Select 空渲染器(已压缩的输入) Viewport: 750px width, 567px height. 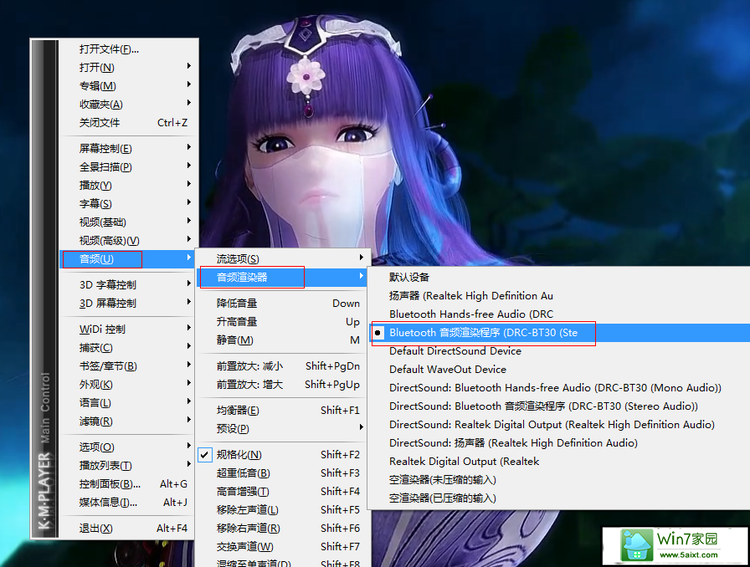(560, 498)
